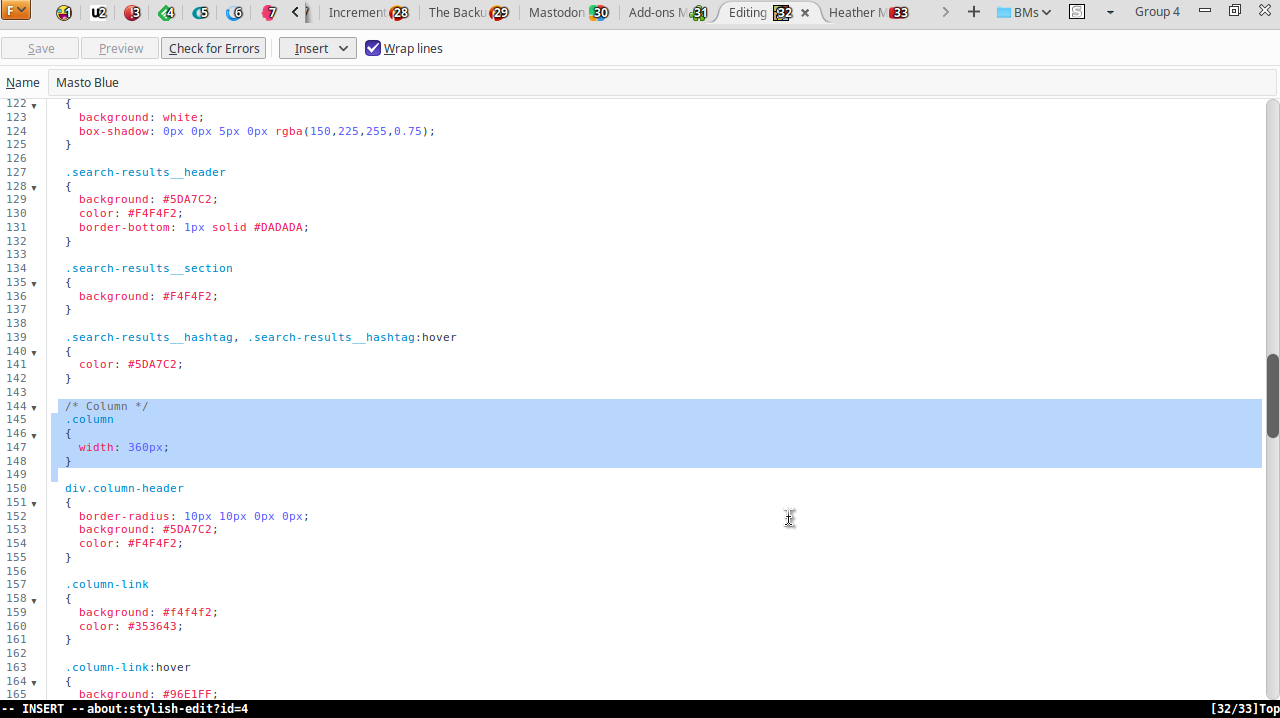Open the BMs bookmarks folder dropdown

[x=1025, y=12]
